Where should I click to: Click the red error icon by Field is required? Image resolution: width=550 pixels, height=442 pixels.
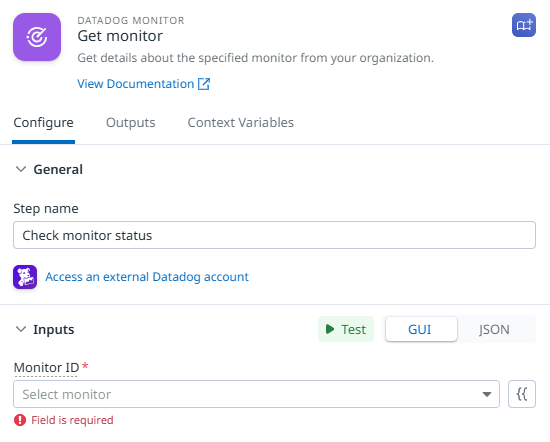[20, 420]
